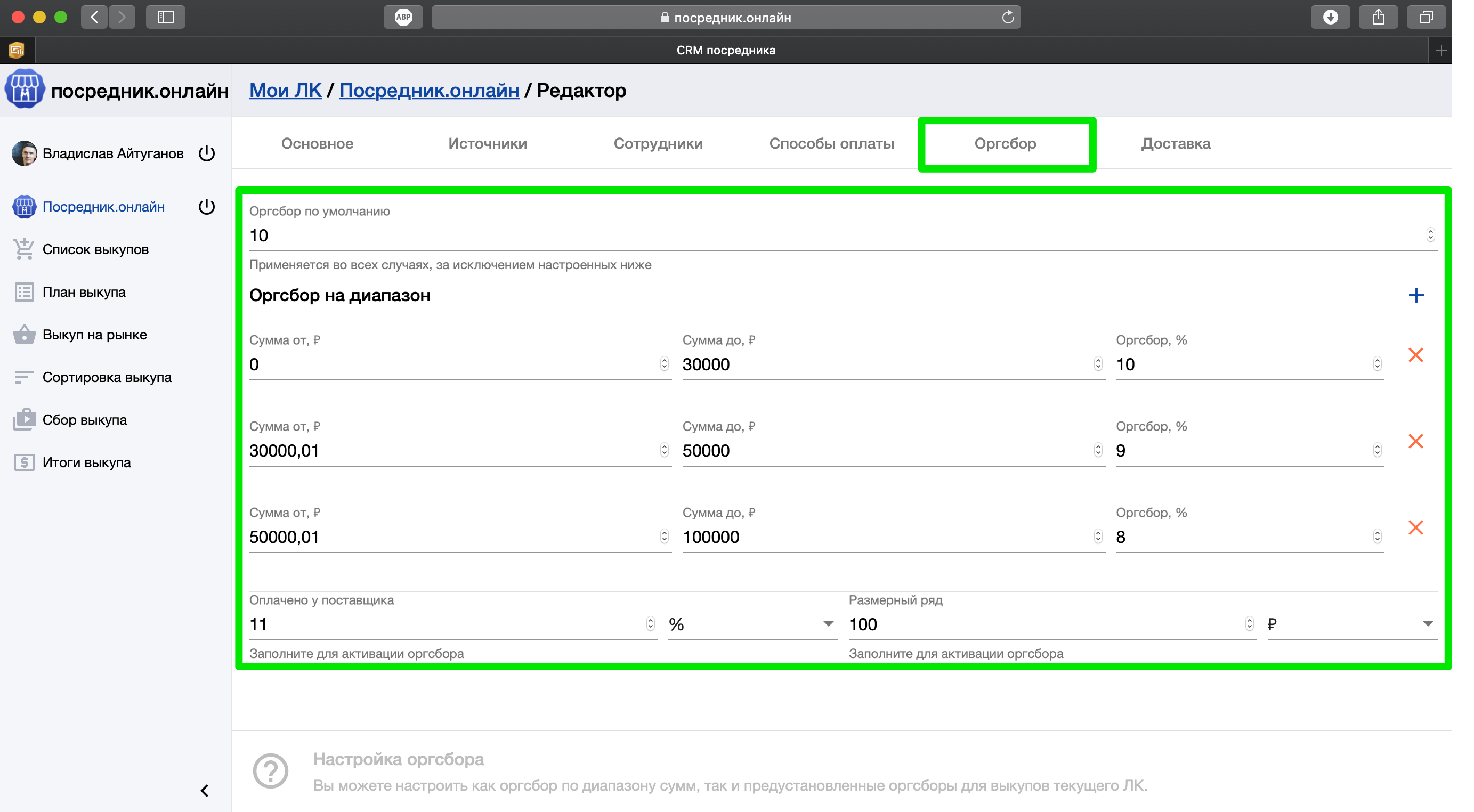Image resolution: width=1474 pixels, height=812 pixels.
Task: Collapse sidebar with the bottom left chevron
Action: coord(205,790)
